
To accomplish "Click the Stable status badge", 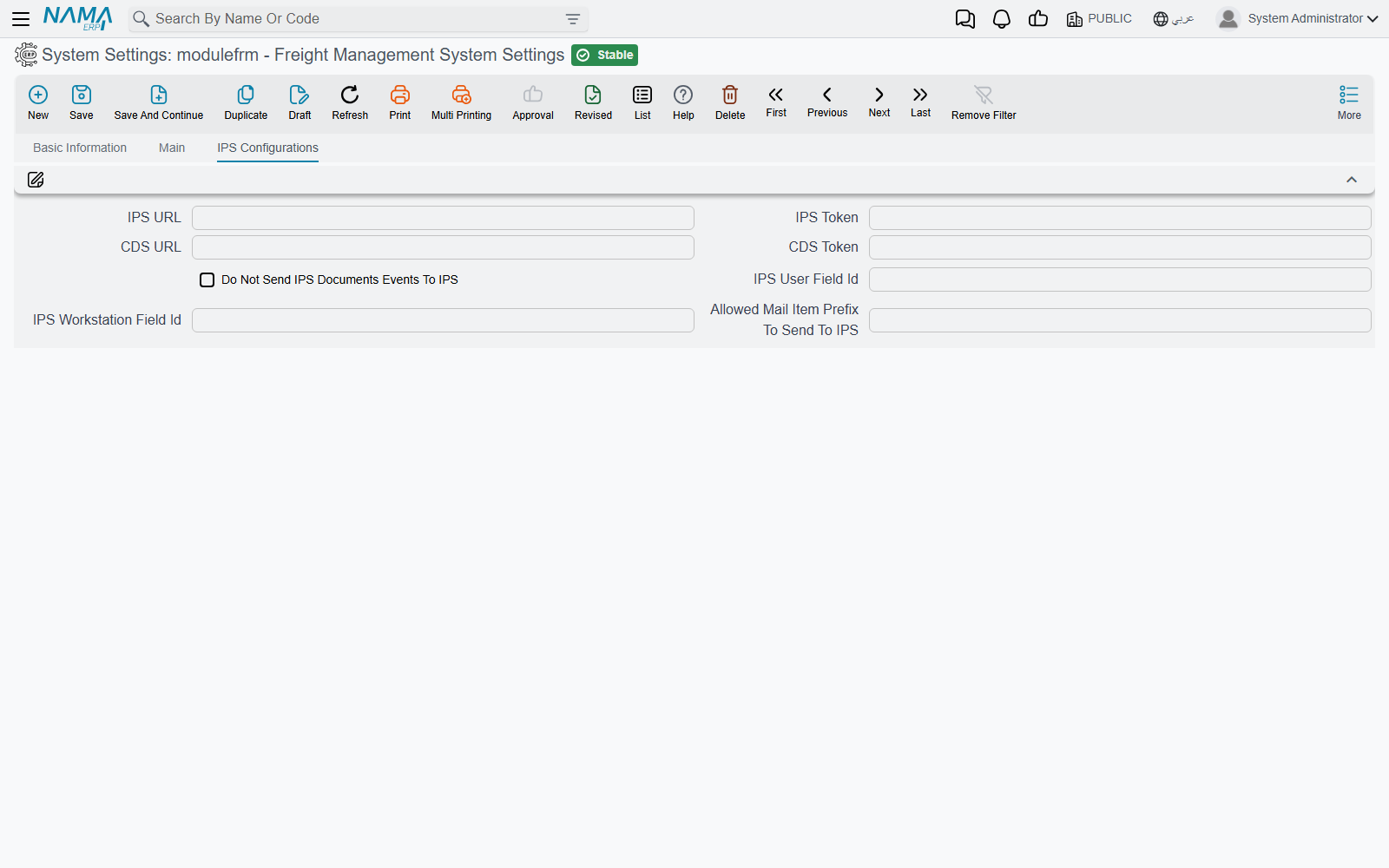I will click(x=605, y=55).
